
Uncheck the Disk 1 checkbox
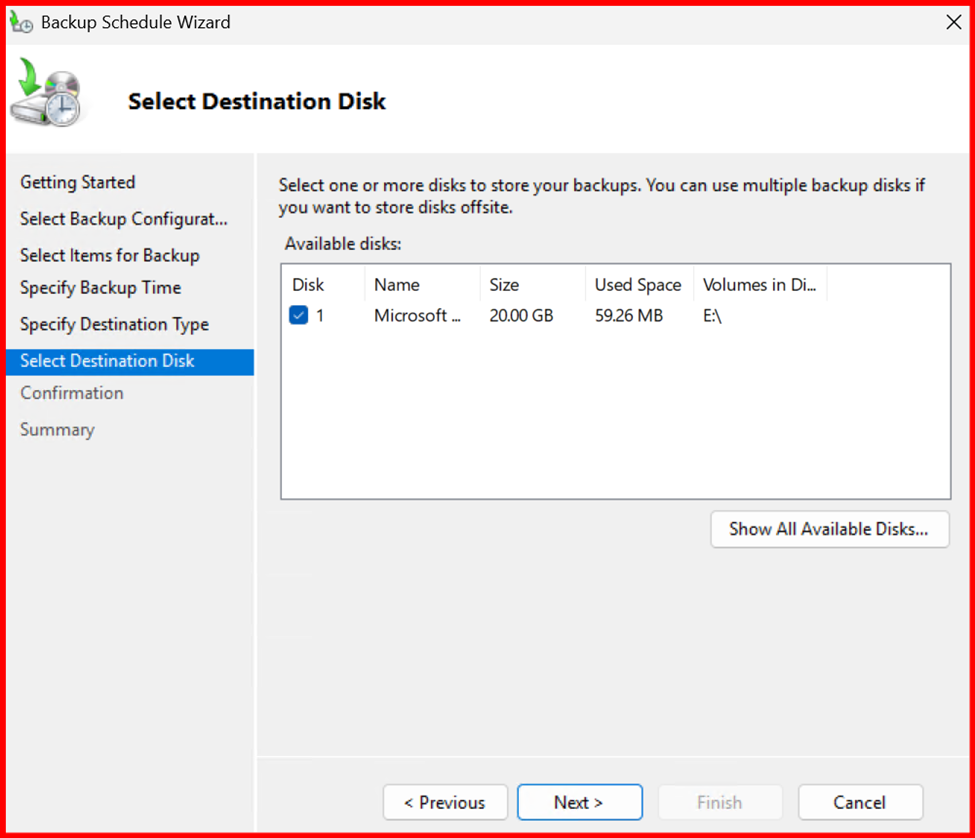(299, 315)
